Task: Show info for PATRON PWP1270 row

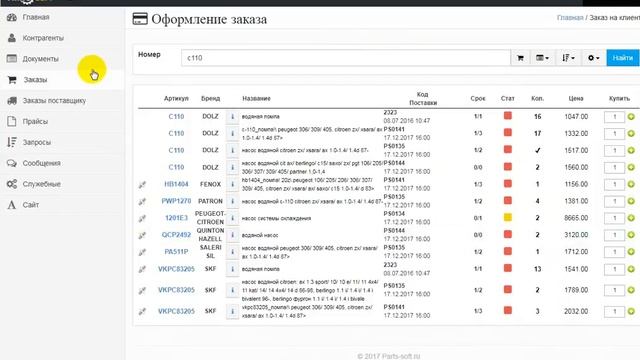Action: point(232,201)
